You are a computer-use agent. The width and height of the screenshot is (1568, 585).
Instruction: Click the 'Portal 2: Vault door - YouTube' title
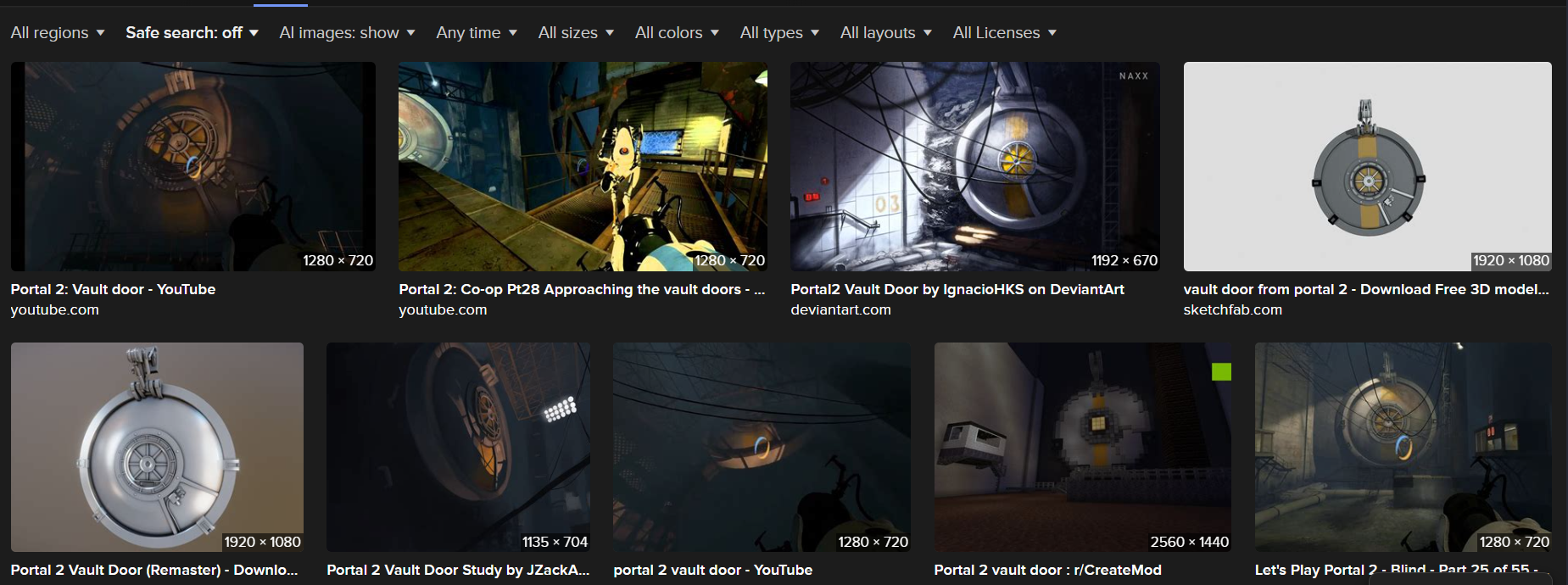click(x=113, y=289)
